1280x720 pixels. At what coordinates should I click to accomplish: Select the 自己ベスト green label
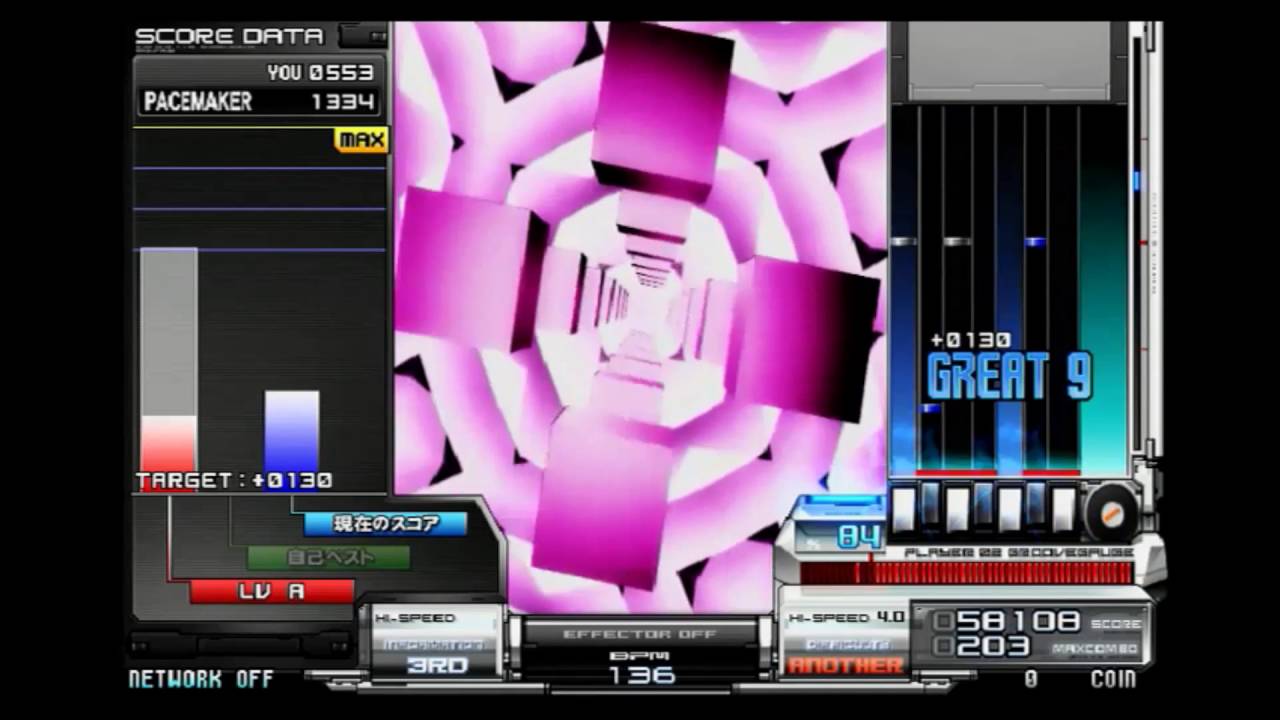(x=329, y=558)
